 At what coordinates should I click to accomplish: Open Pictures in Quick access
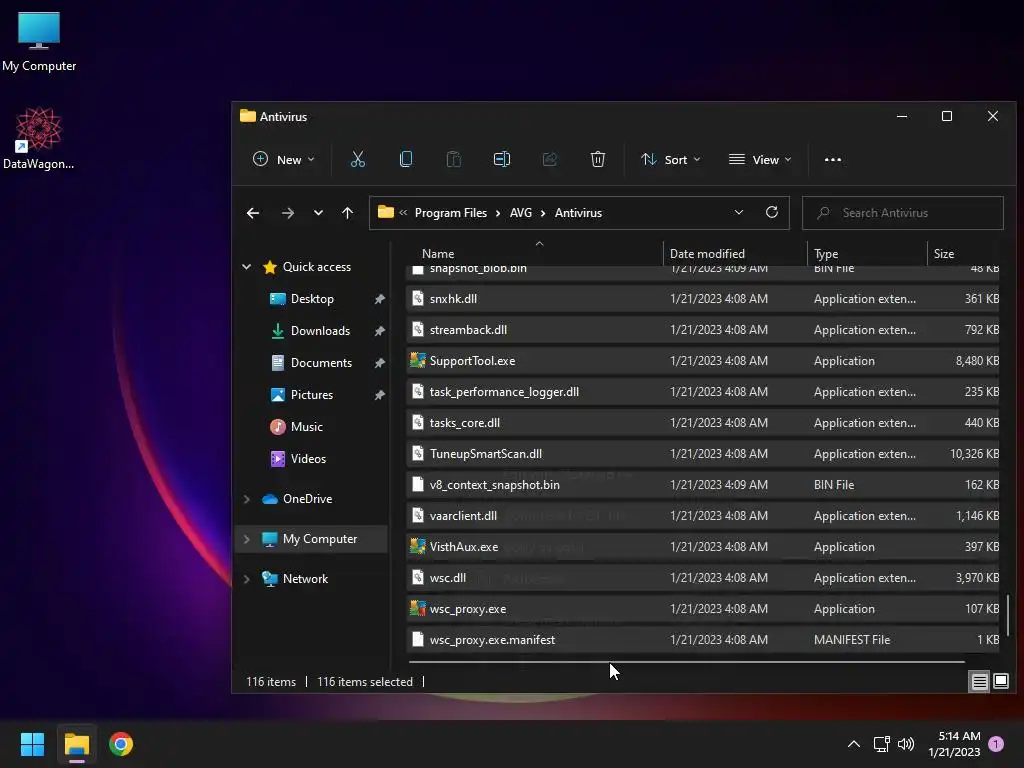[312, 394]
